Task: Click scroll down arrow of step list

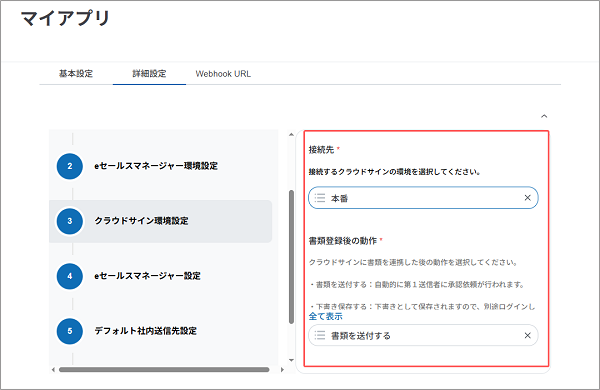Action: tap(292, 360)
